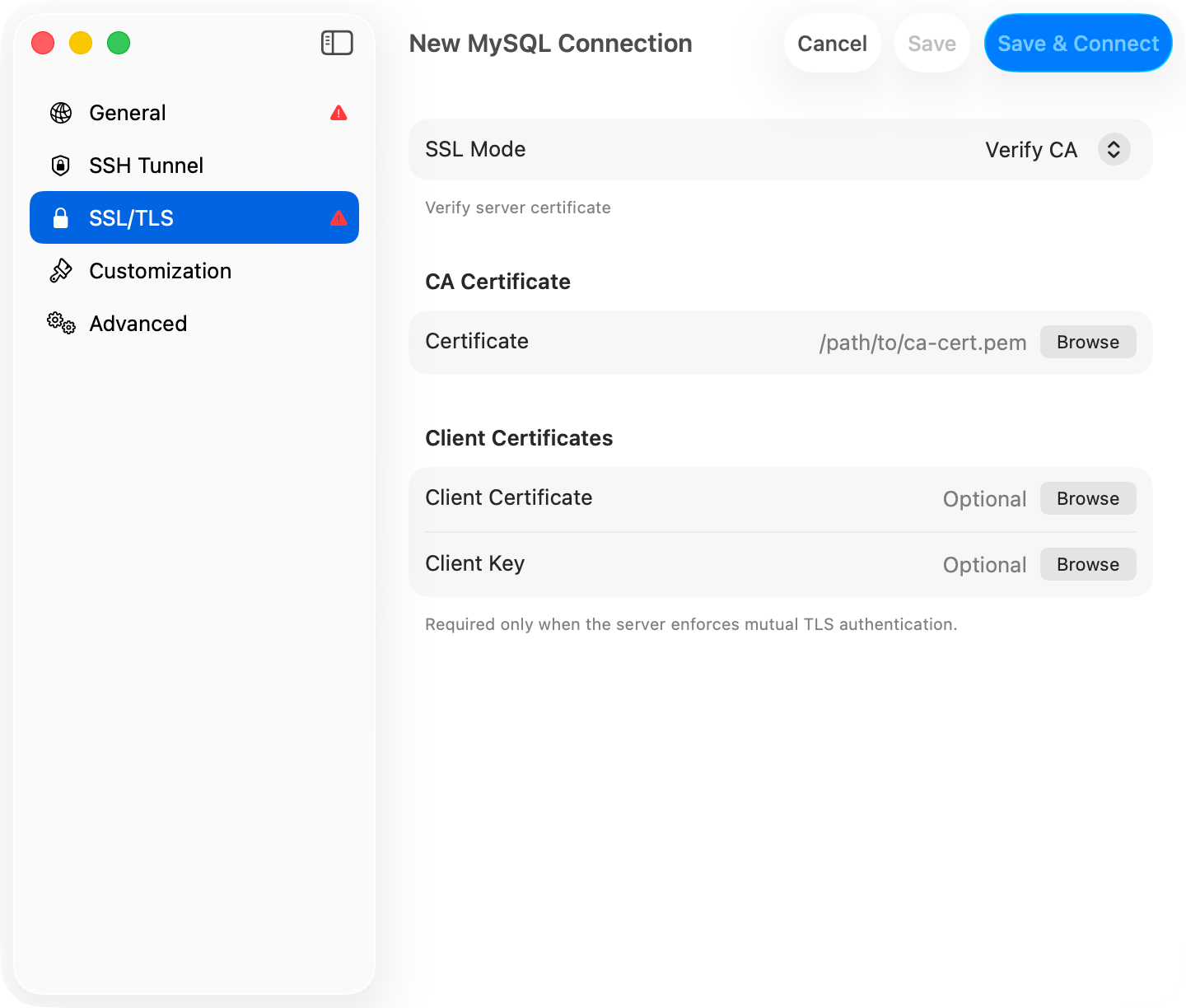
Task: Cancel the new MySQL connection
Action: pos(833,43)
